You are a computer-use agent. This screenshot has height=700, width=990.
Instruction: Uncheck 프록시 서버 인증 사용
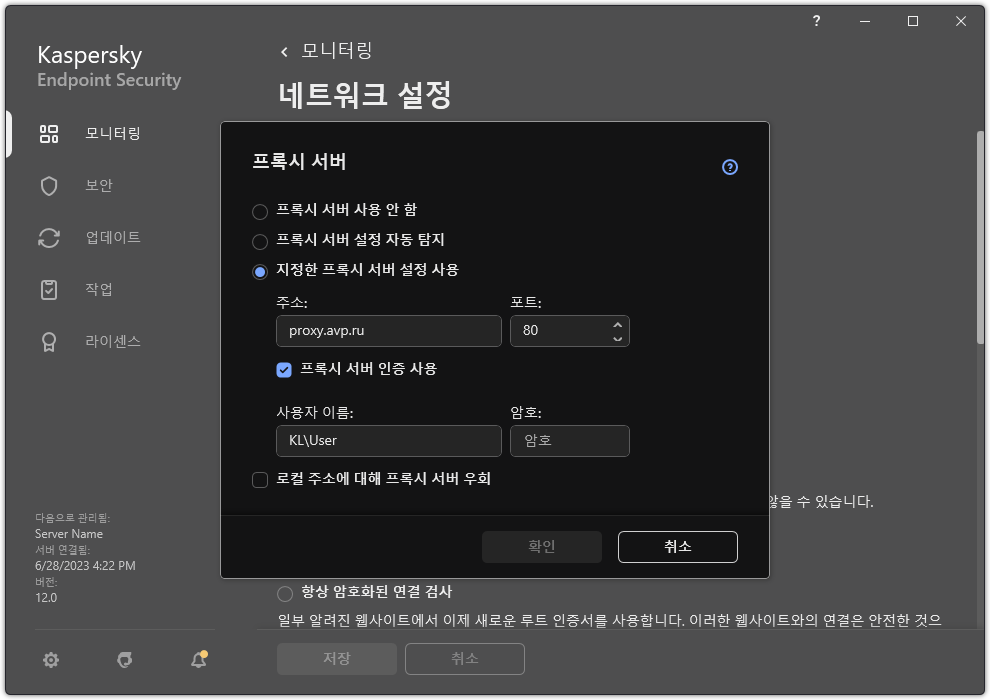(x=285, y=370)
